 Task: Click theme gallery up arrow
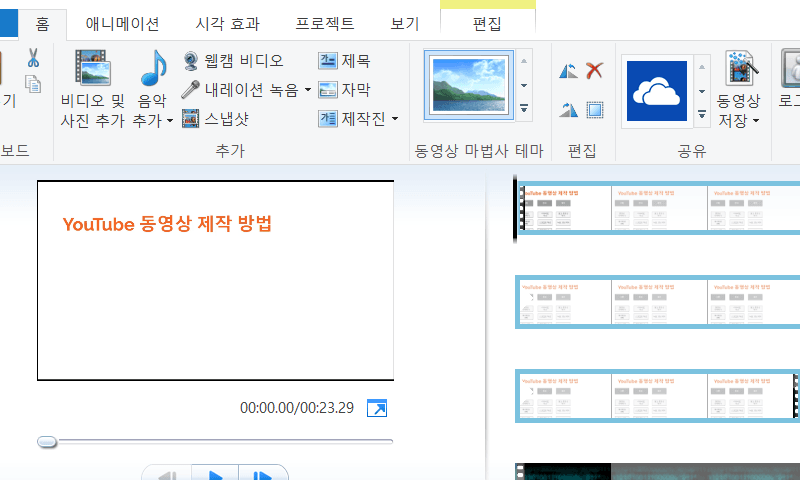pyautogui.click(x=524, y=61)
